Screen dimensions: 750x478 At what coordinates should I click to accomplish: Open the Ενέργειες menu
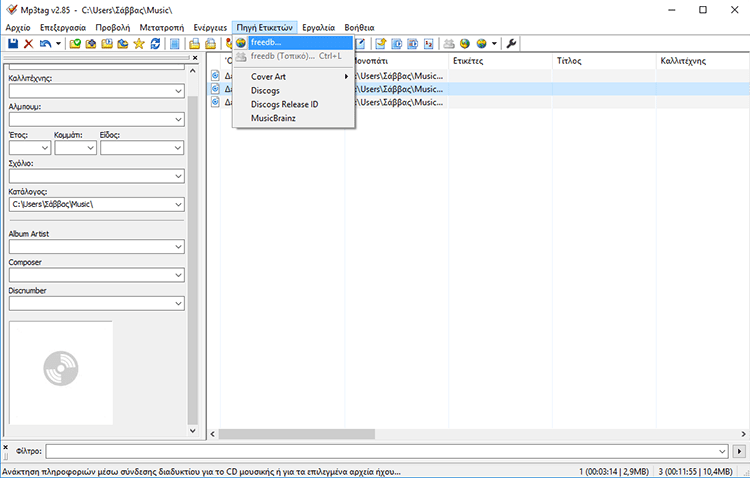[x=210, y=27]
